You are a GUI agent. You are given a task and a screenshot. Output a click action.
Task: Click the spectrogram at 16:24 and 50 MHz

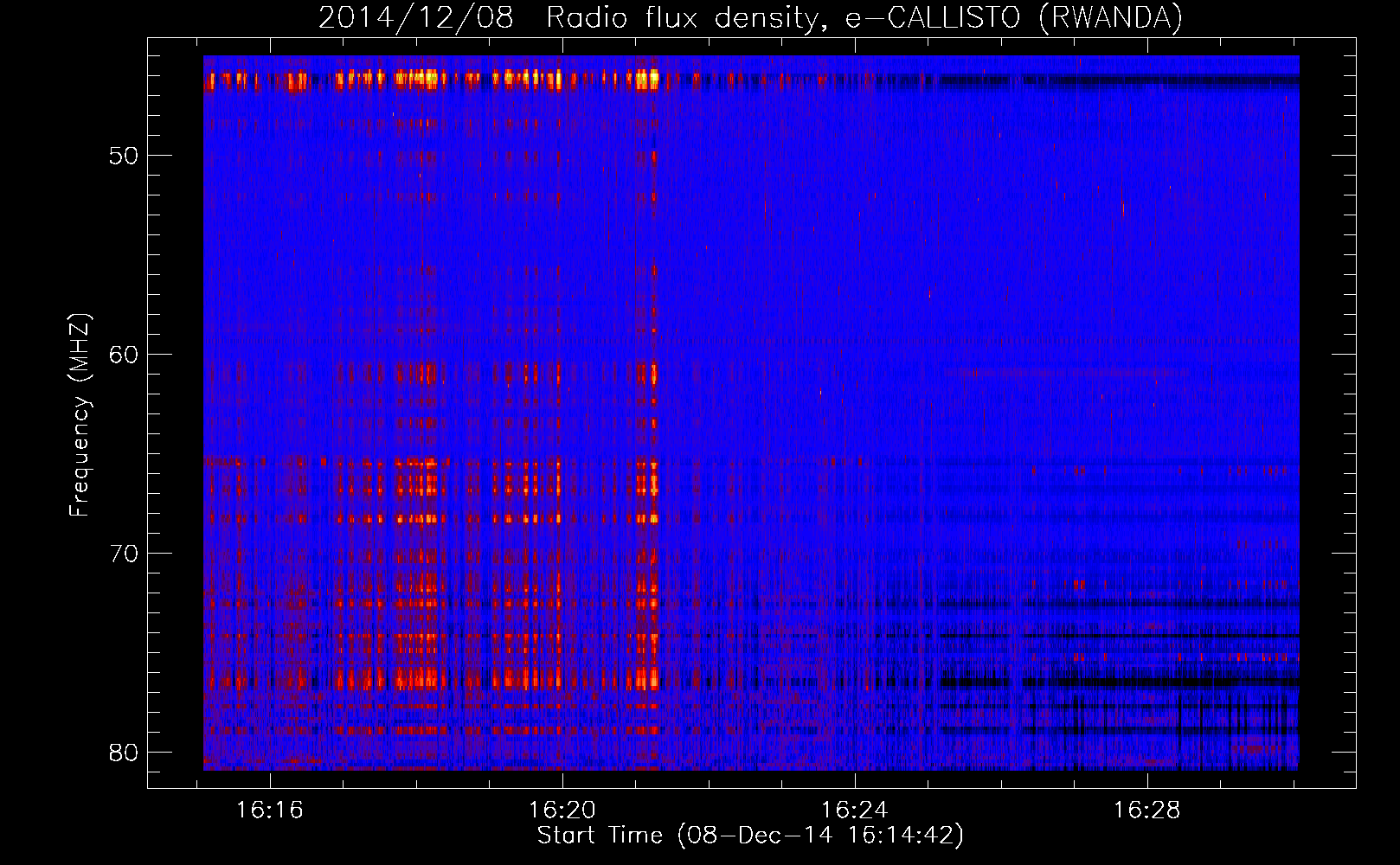[855, 155]
